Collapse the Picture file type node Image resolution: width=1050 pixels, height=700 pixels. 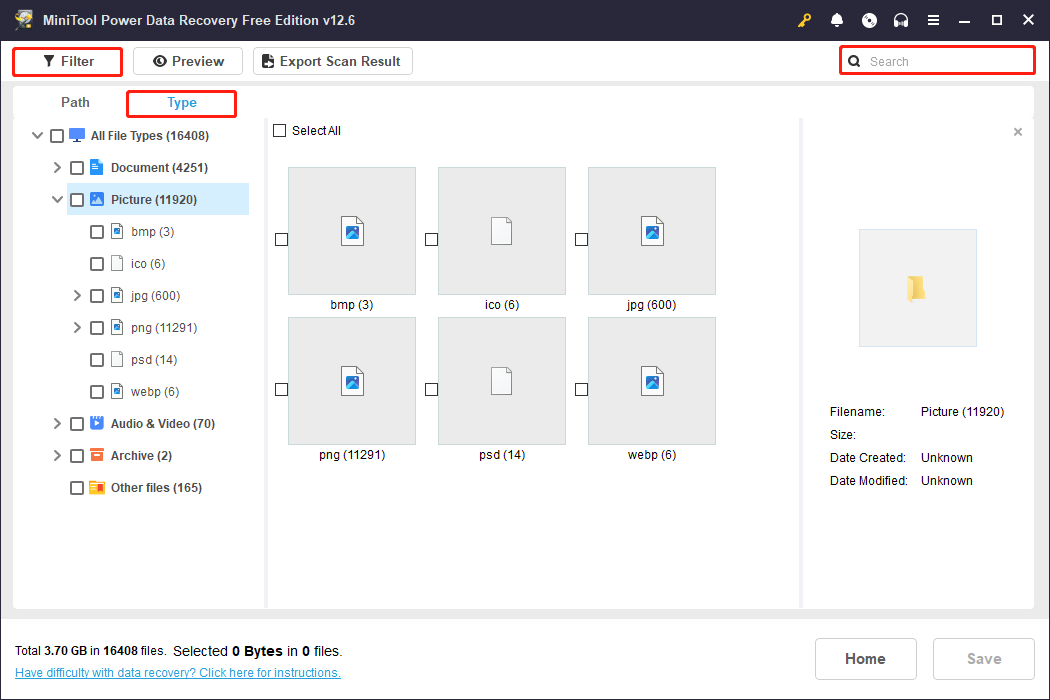(57, 199)
